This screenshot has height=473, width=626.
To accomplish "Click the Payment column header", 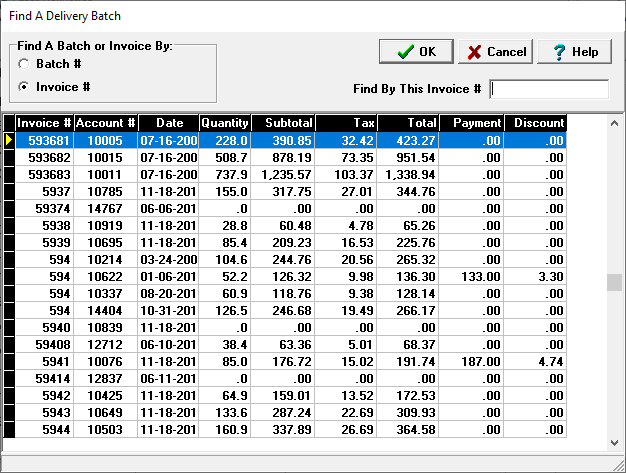I will tap(471, 123).
